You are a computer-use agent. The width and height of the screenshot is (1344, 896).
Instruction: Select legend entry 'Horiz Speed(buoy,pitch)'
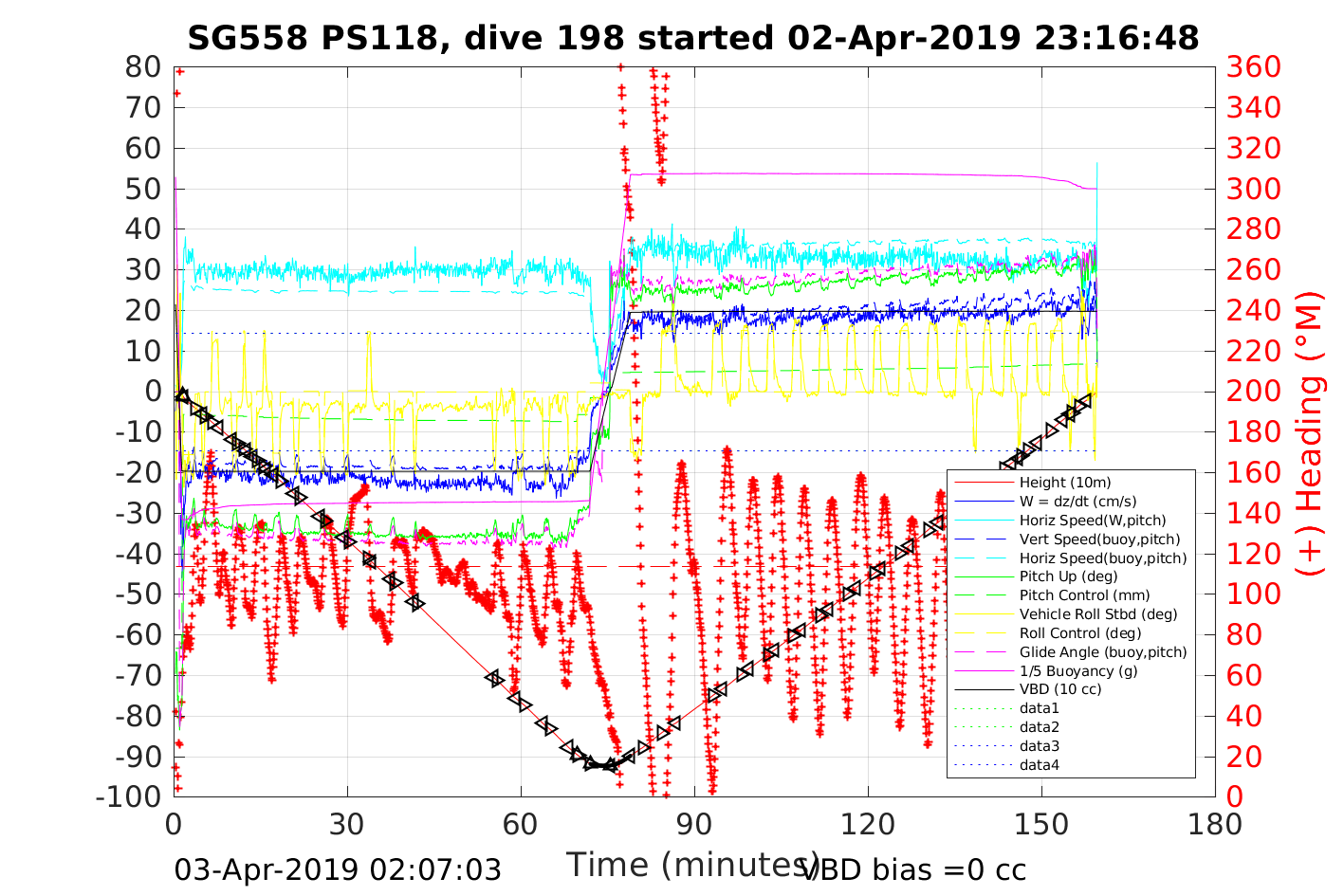(1103, 558)
